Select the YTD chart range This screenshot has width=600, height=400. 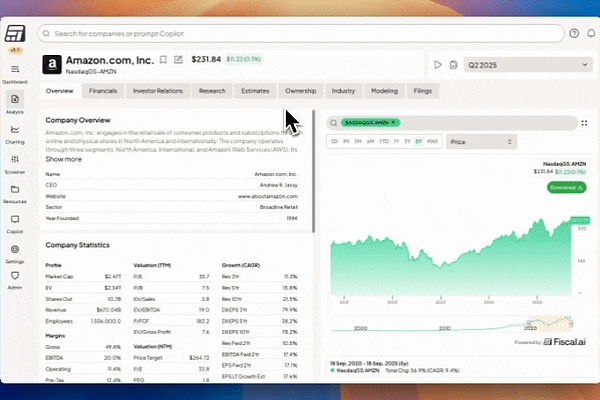click(x=384, y=142)
